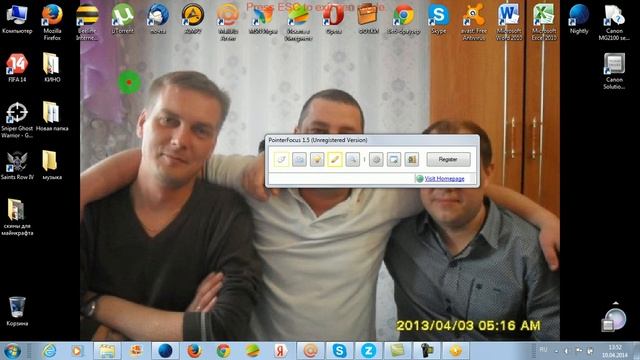Select Microsoft Word 2010 desktop shortcut
Image resolution: width=640 pixels, height=360 pixels.
click(509, 22)
